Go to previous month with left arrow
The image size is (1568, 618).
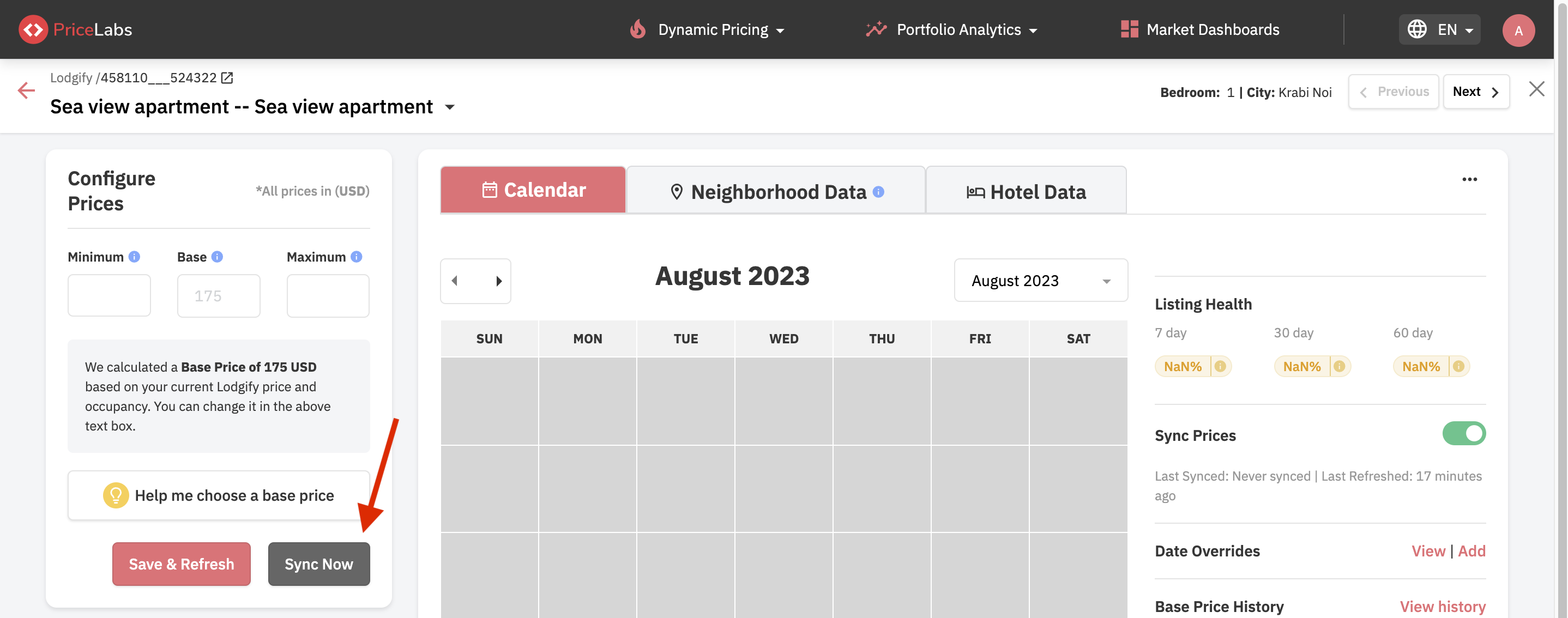[x=454, y=281]
